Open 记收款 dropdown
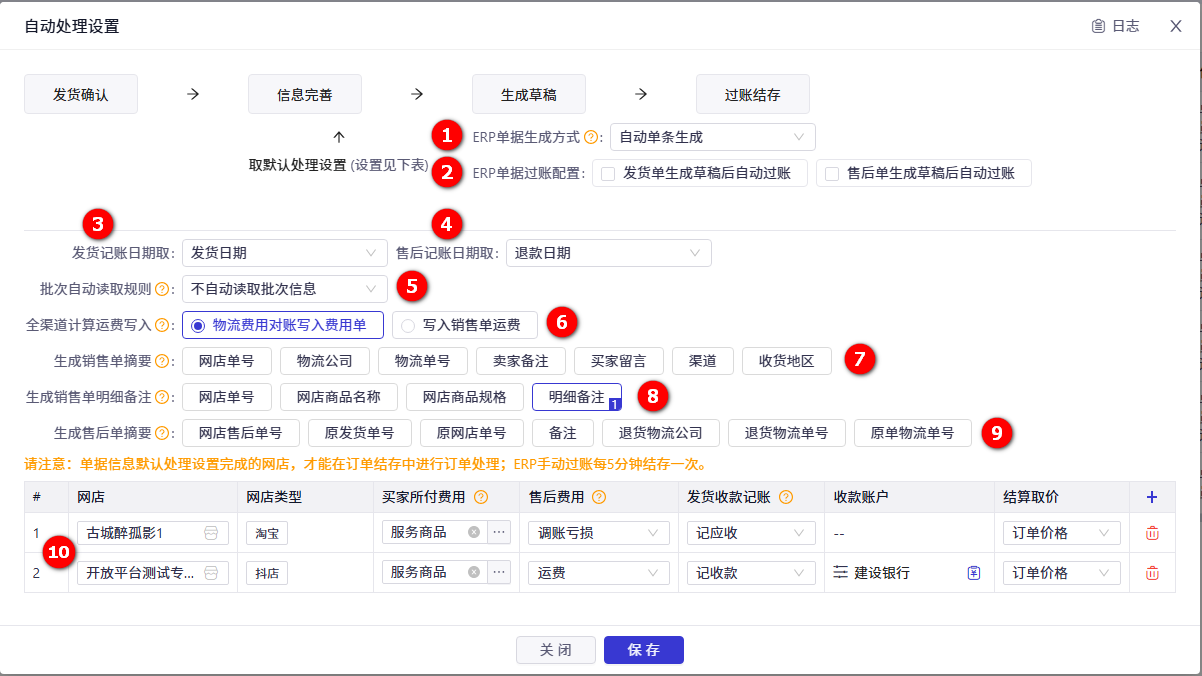The image size is (1202, 676). click(x=751, y=573)
